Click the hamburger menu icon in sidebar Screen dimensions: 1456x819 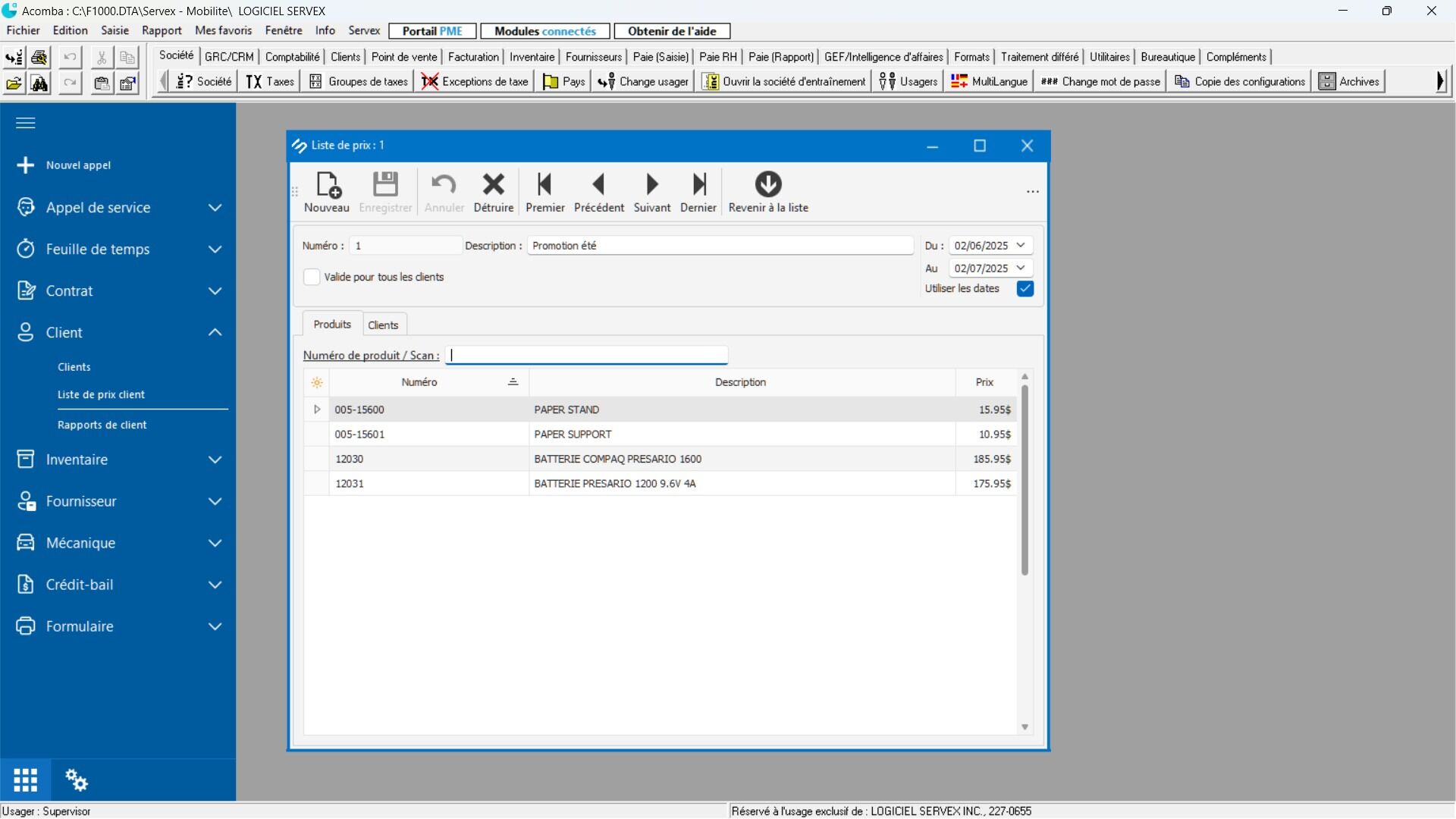26,123
